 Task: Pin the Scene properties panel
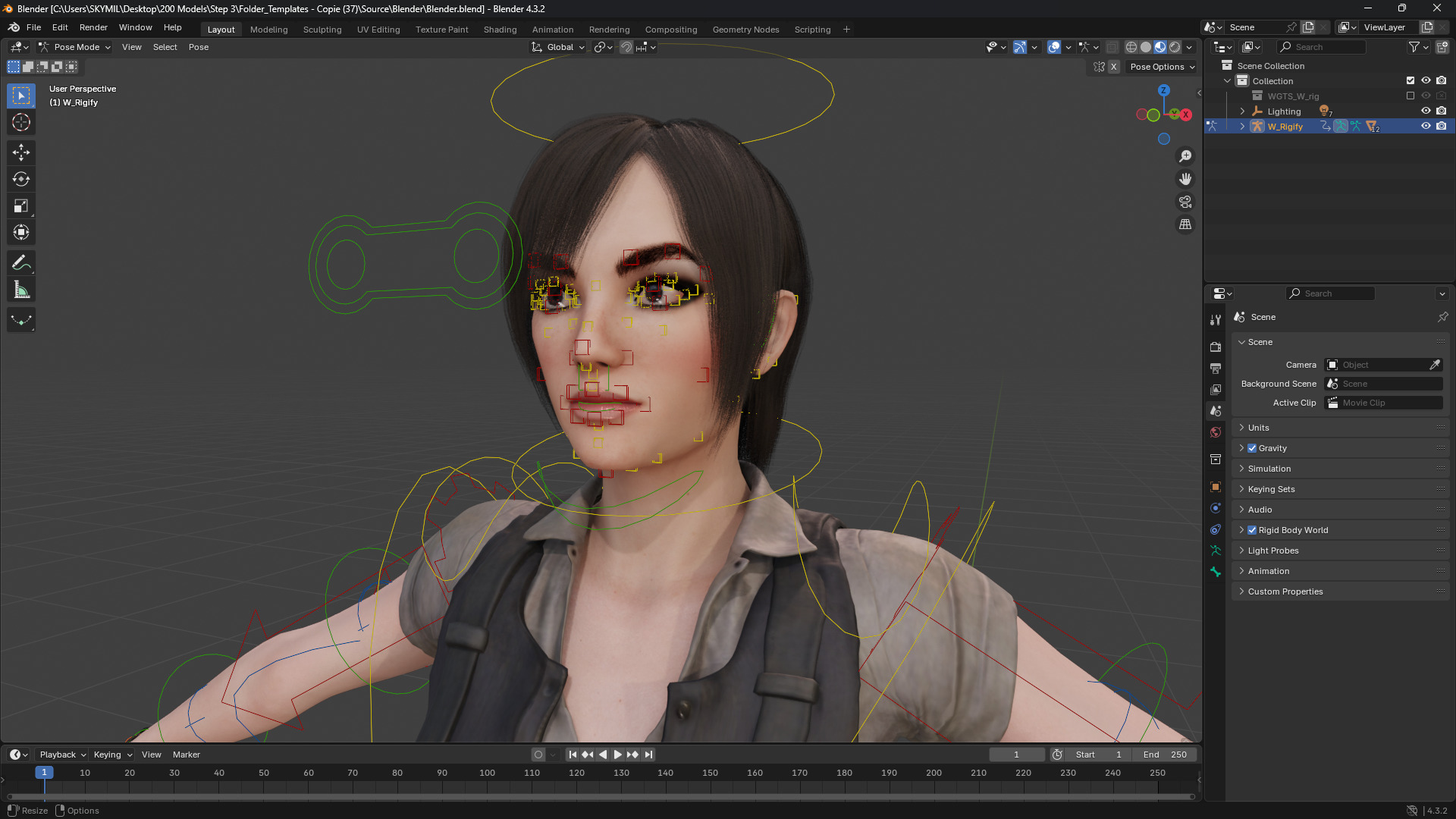(x=1442, y=317)
